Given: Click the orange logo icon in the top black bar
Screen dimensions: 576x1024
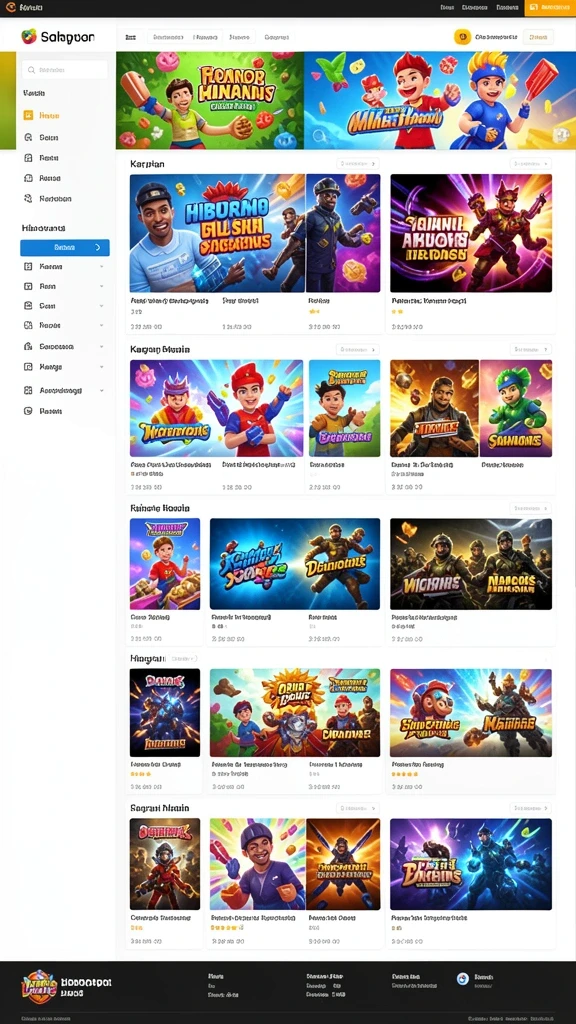Looking at the screenshot, I should (x=10, y=7).
